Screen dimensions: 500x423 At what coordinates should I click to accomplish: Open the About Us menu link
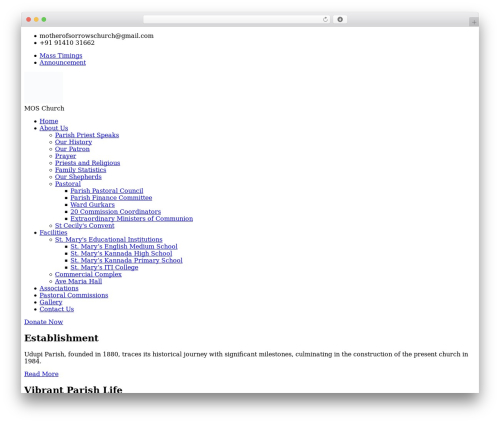click(x=54, y=128)
